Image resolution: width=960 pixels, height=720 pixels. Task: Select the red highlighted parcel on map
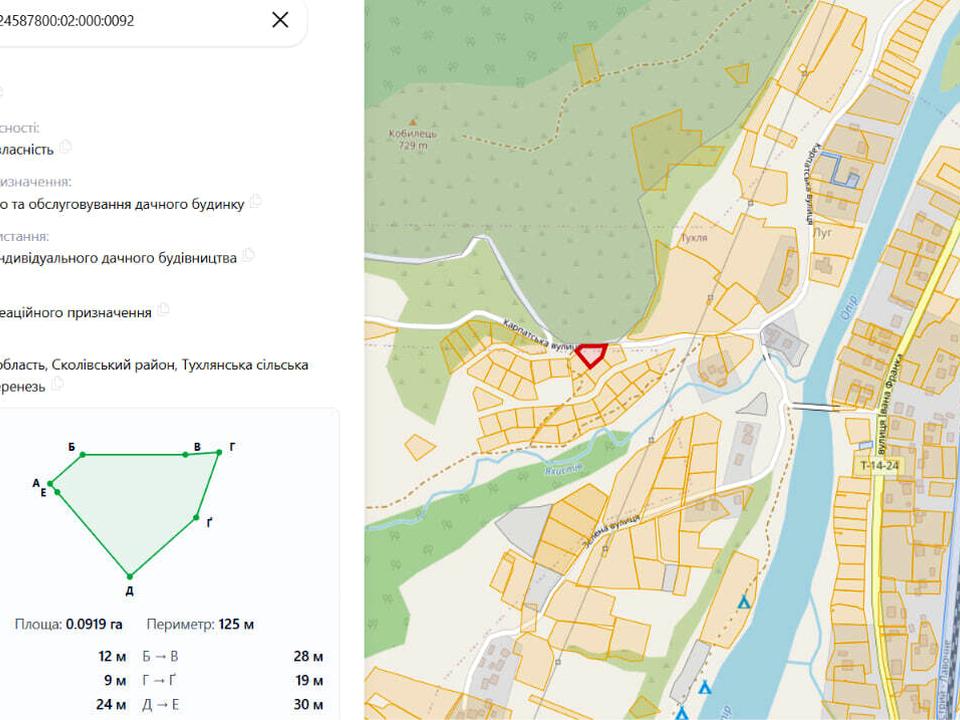point(590,355)
